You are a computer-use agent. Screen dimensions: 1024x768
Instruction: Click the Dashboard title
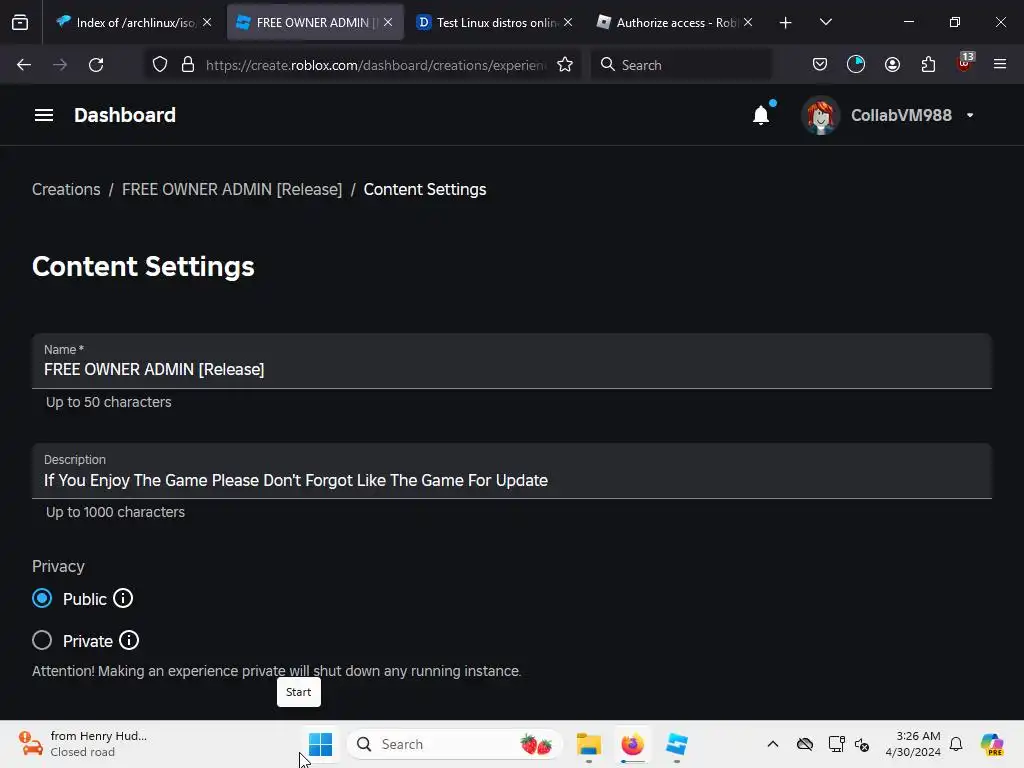point(125,116)
